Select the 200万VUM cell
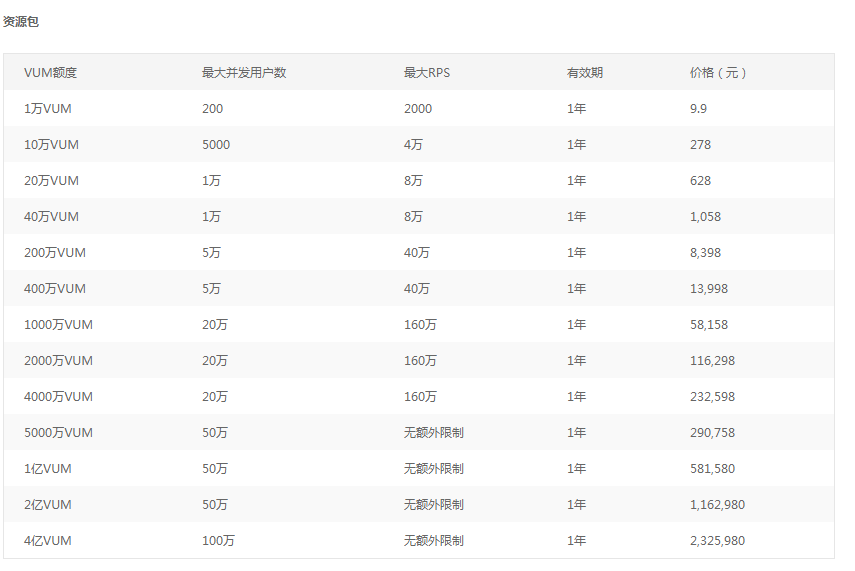 click(55, 253)
